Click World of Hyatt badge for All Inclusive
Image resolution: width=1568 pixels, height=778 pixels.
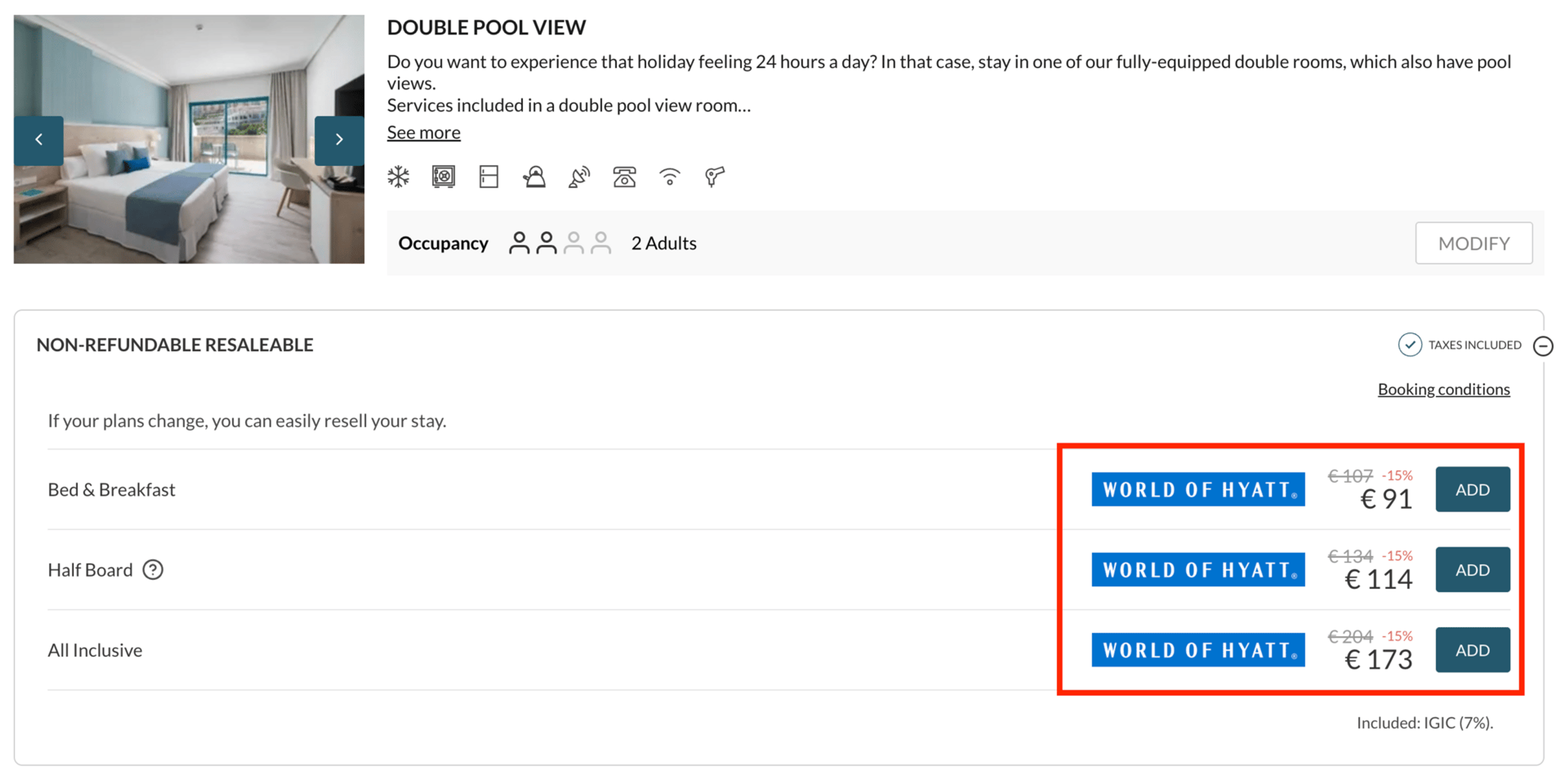[1198, 650]
